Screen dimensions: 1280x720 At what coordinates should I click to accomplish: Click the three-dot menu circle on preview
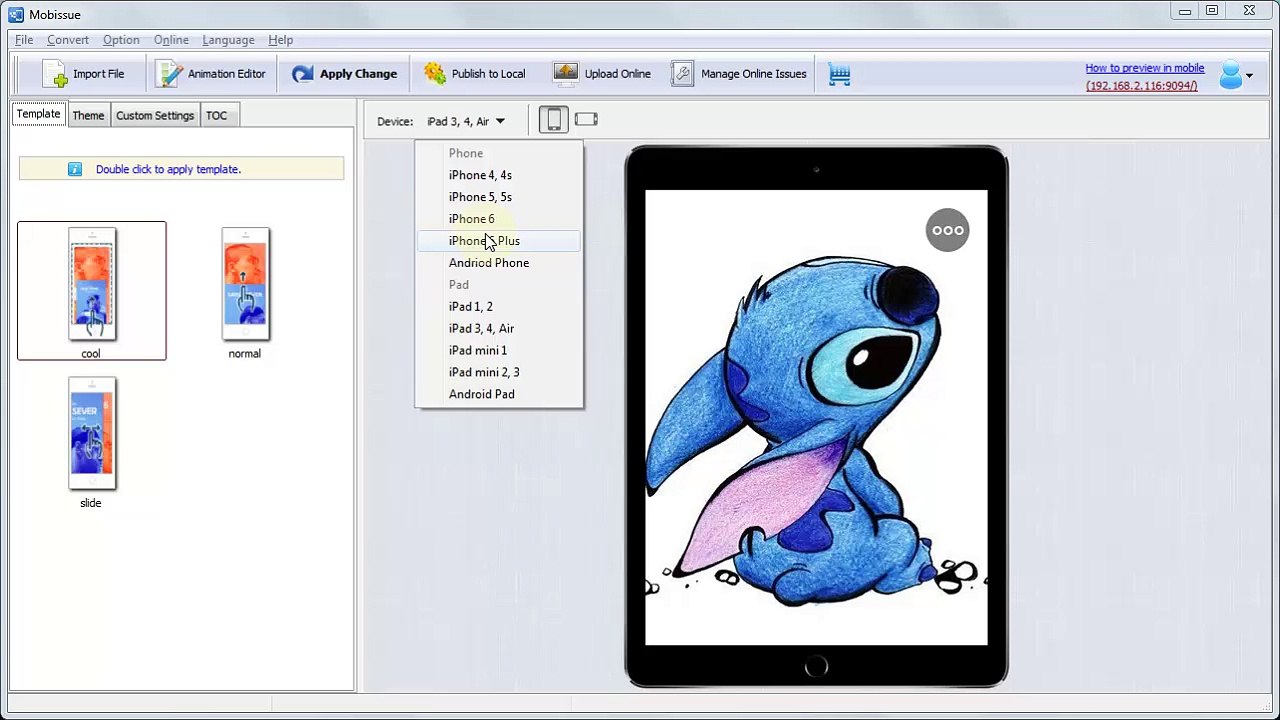point(947,230)
